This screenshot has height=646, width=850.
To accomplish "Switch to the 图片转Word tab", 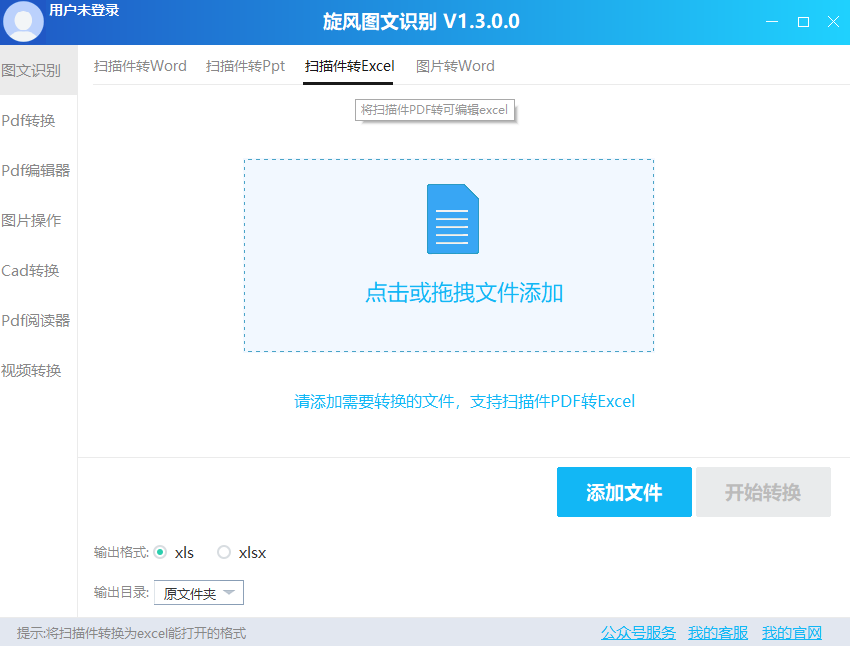I will [x=455, y=66].
